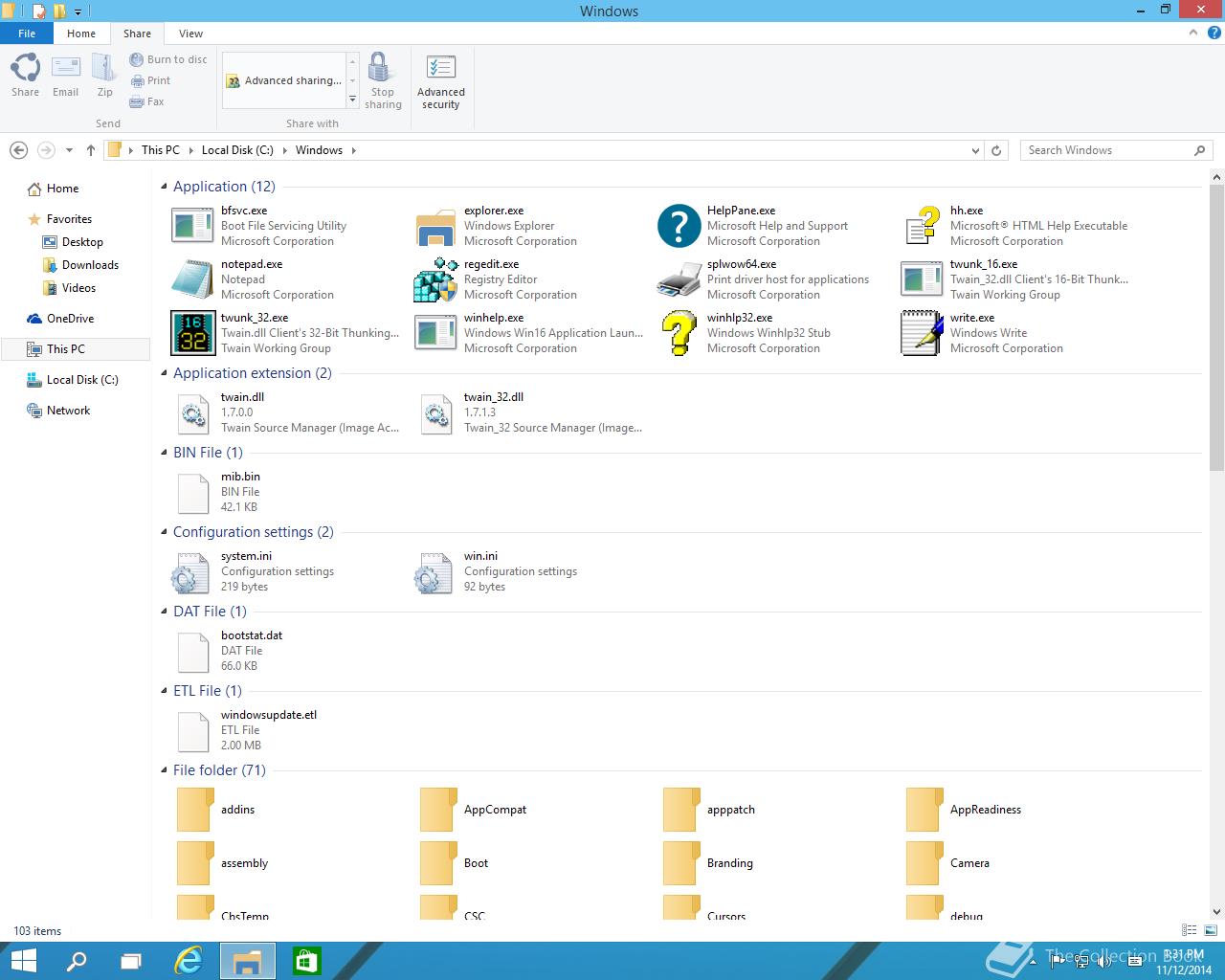Expand the Customize Quick Access Toolbar dropdown
The image size is (1225, 980).
(78, 11)
